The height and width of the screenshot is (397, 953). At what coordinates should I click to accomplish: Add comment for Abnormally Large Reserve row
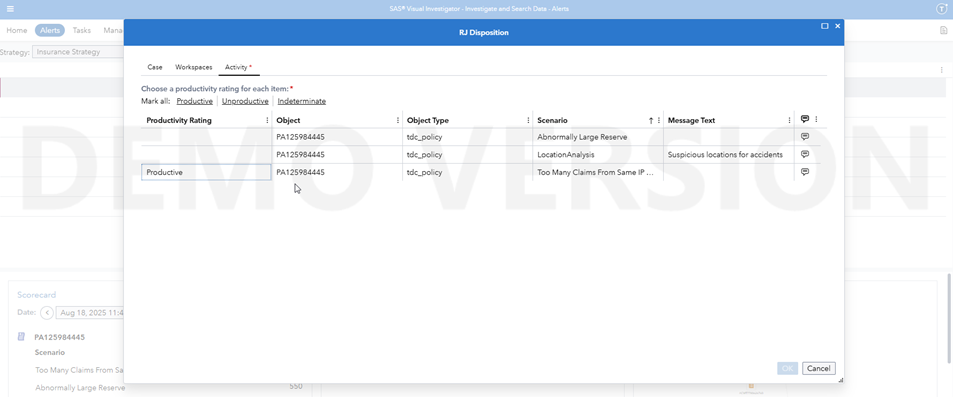click(x=805, y=137)
